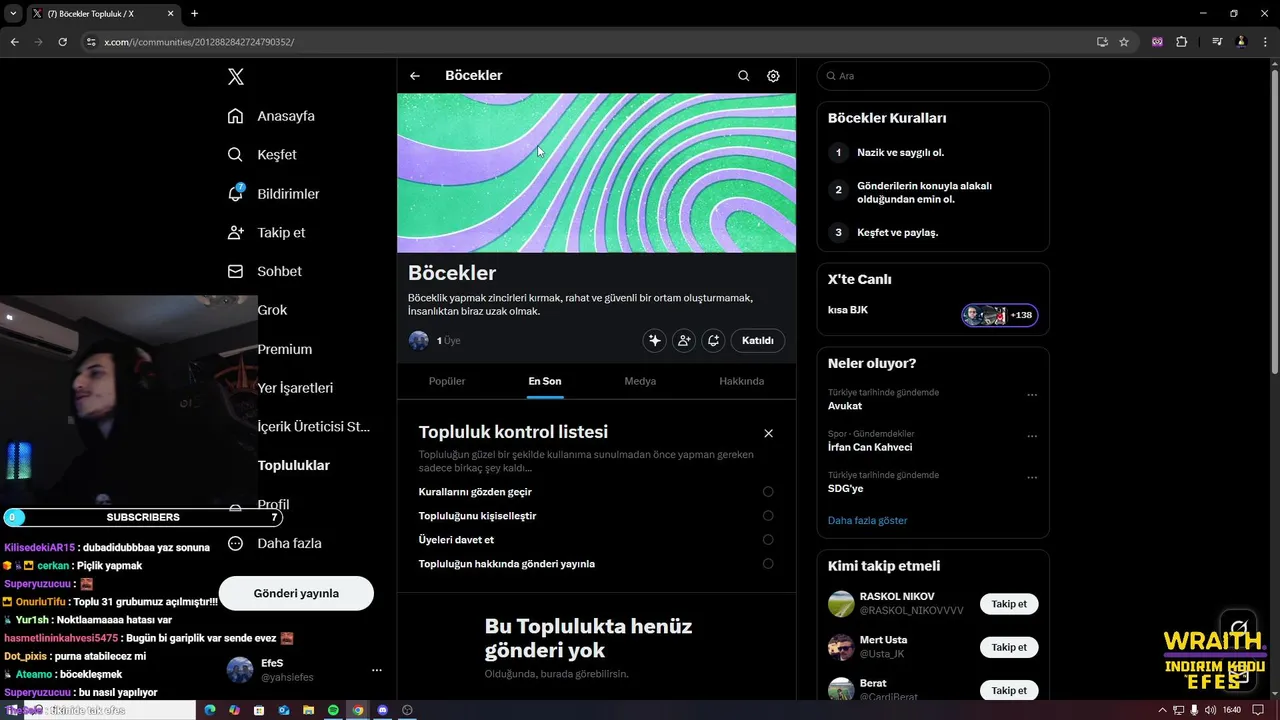Show hidden system tray icons
The image size is (1280, 720).
click(1162, 710)
